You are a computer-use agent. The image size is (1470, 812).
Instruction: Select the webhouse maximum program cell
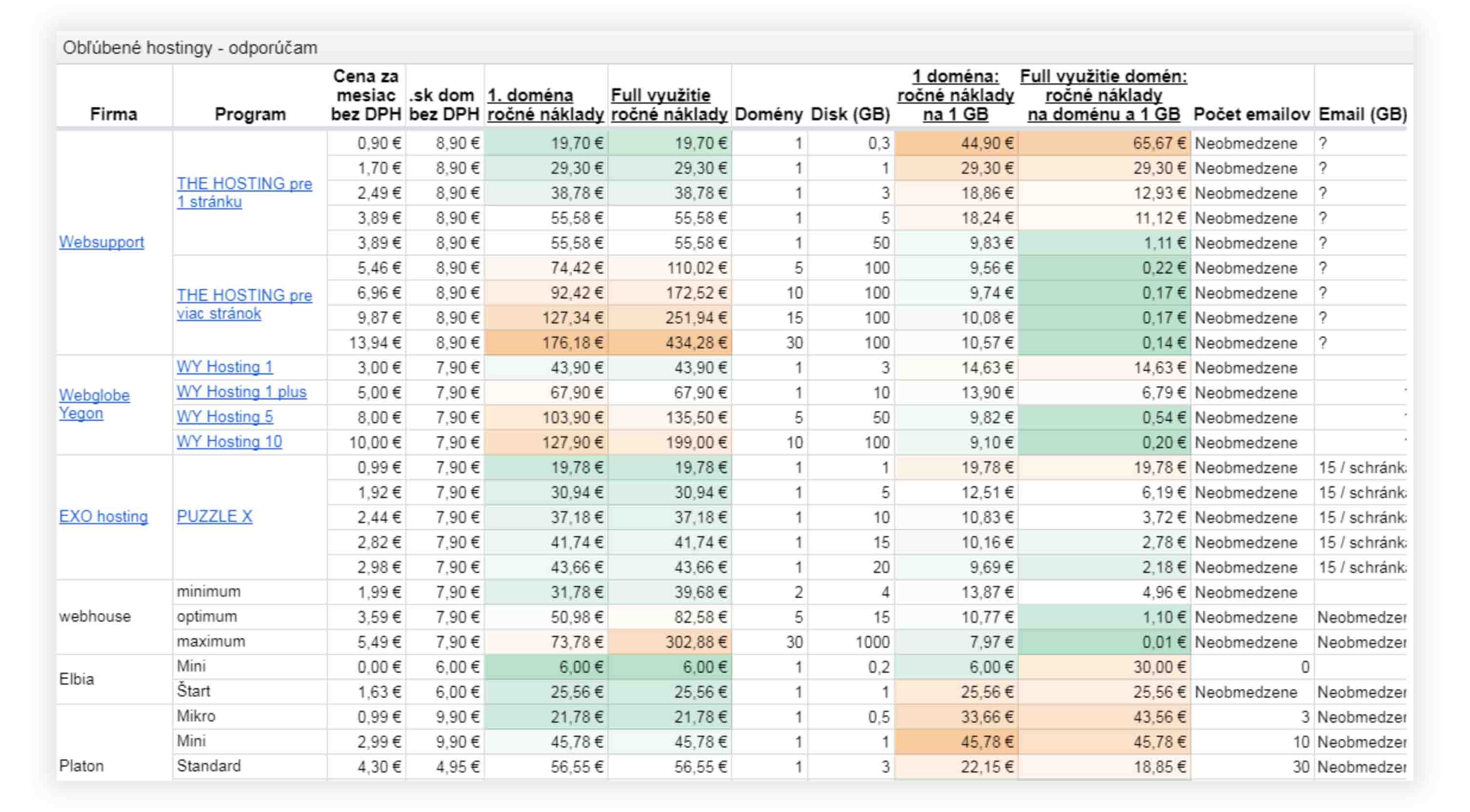coord(250,641)
